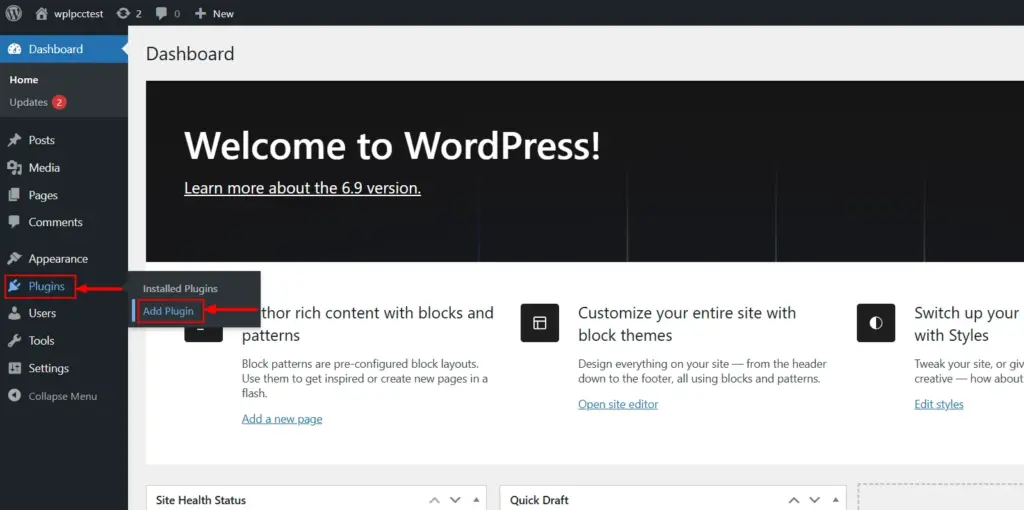Click the Collapse Menu toggle

coord(62,396)
